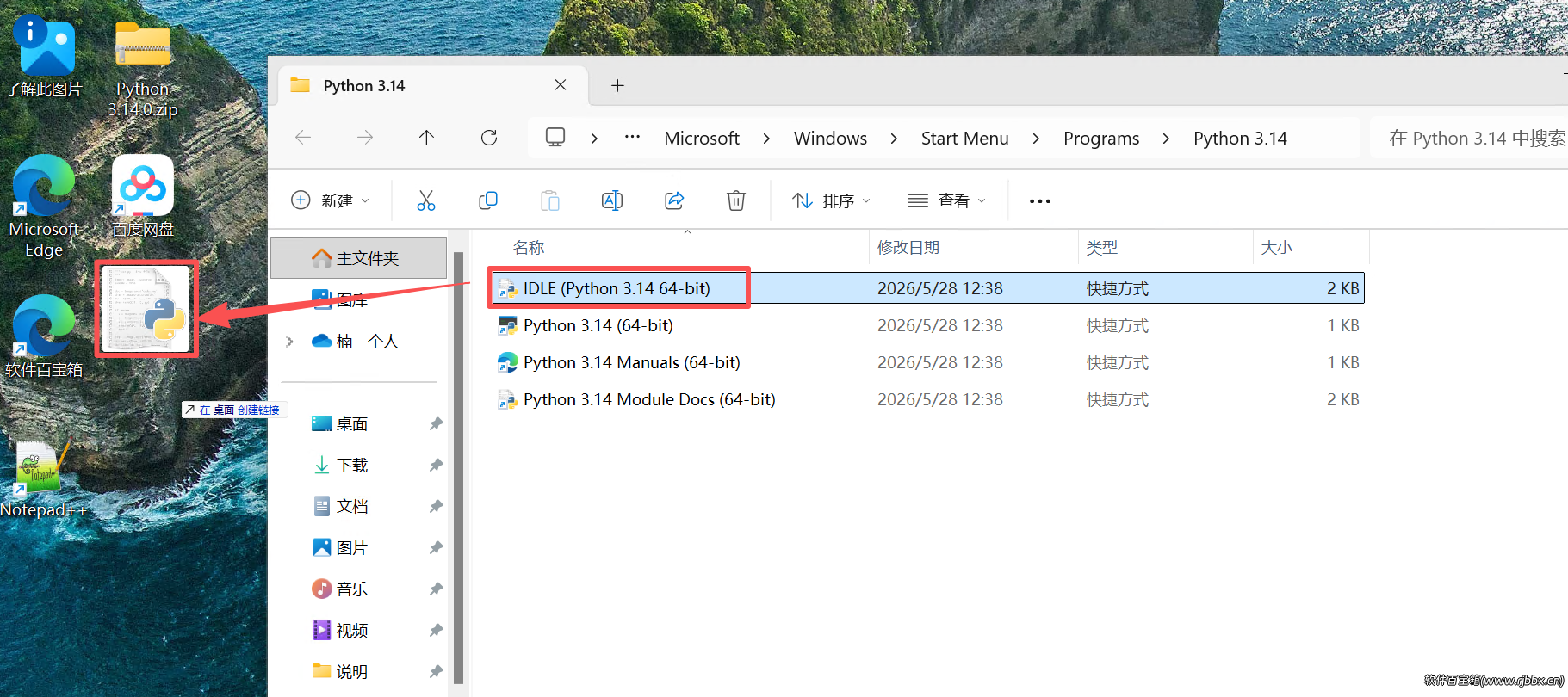Select 软件百宝箱 desktop shortcut
The width and height of the screenshot is (1568, 697).
coord(44,336)
